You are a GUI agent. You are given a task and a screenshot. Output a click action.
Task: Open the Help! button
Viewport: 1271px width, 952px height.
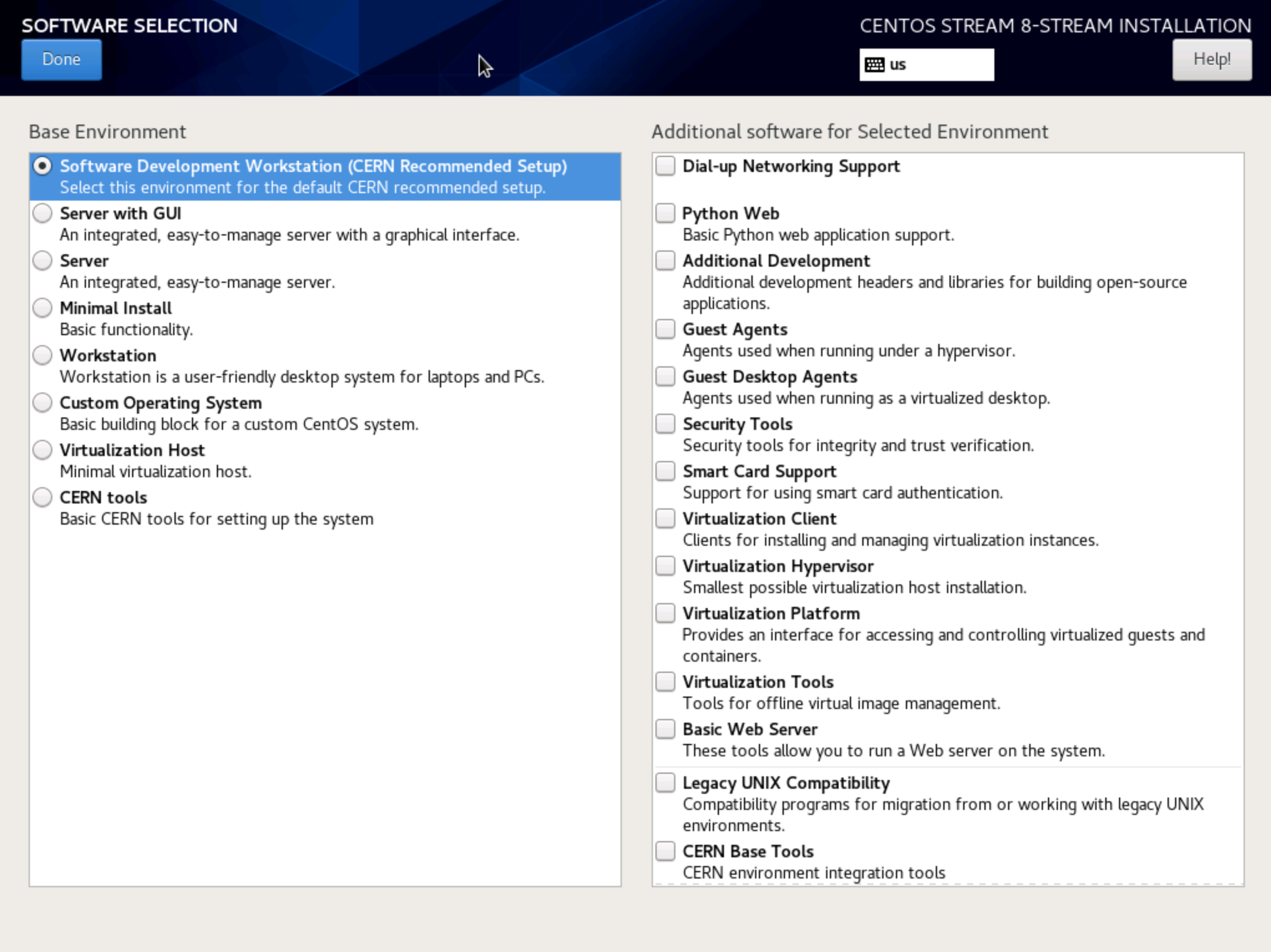1211,60
